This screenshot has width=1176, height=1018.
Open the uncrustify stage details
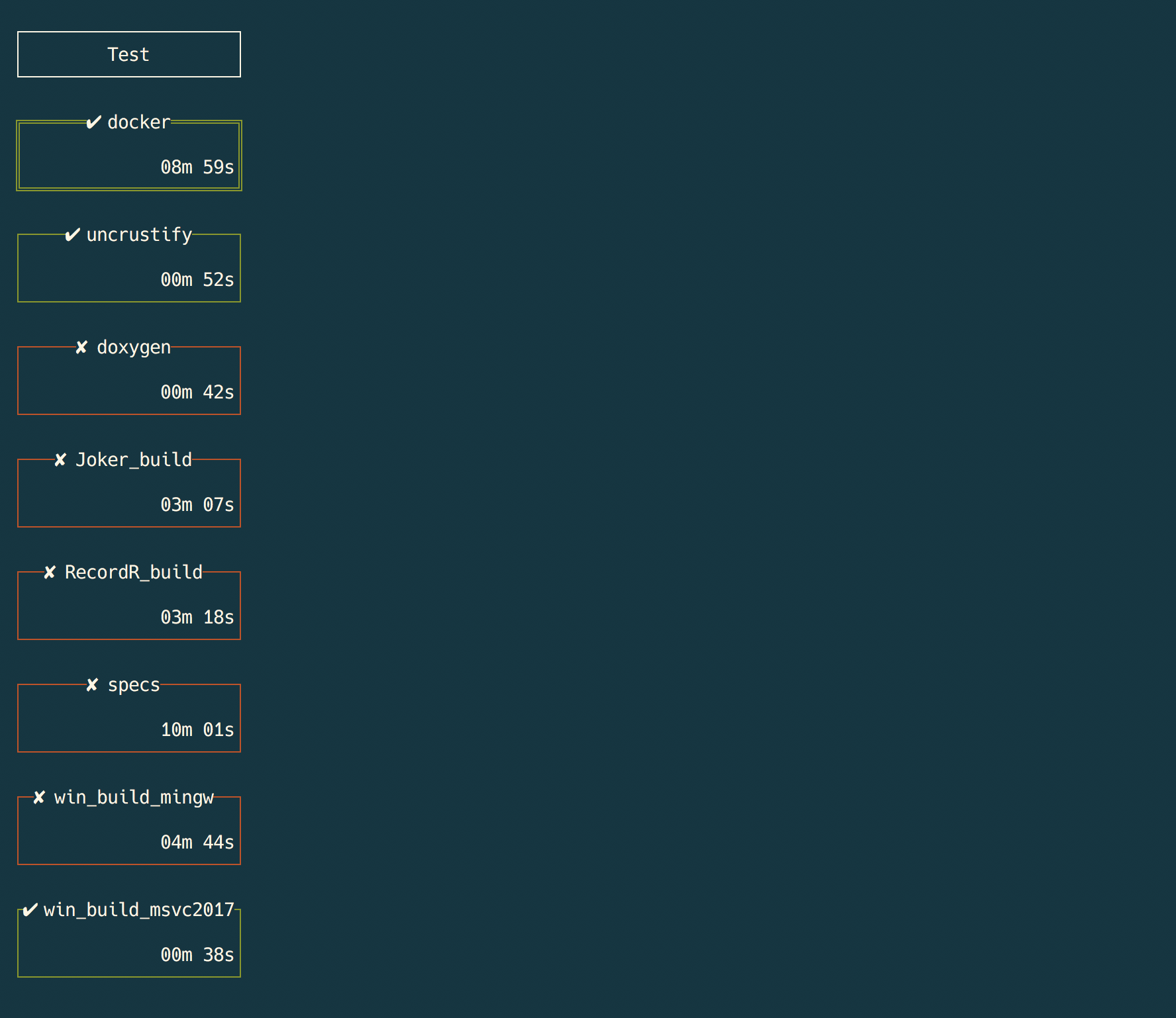click(x=129, y=267)
